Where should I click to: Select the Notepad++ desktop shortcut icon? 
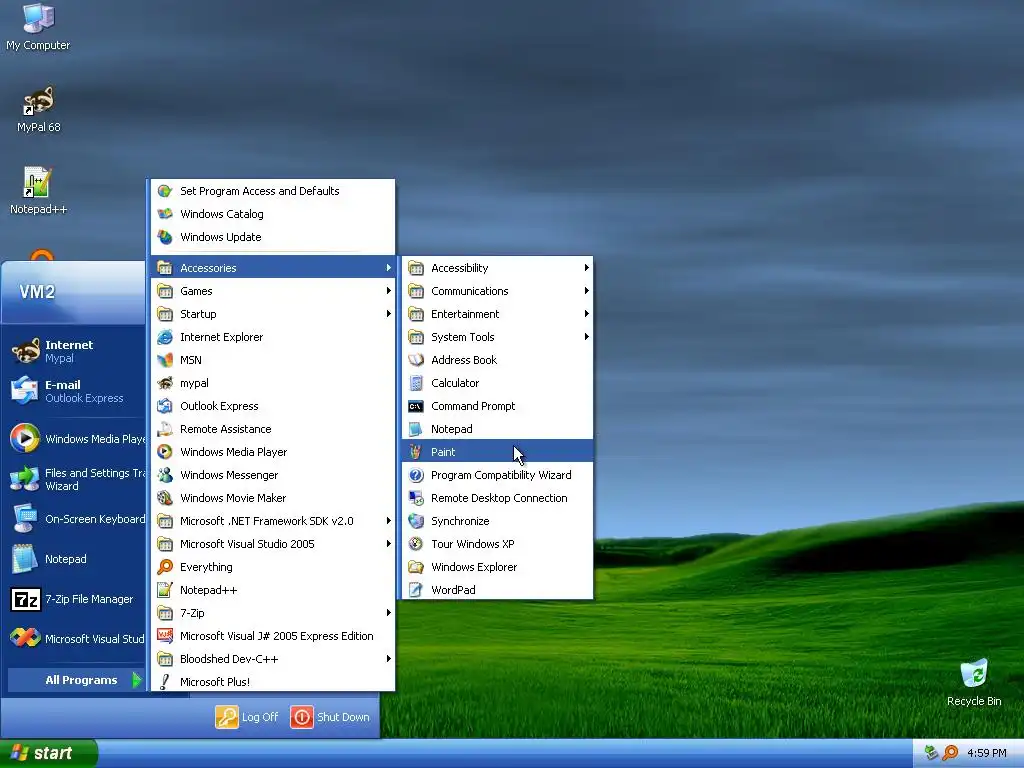pos(38,191)
